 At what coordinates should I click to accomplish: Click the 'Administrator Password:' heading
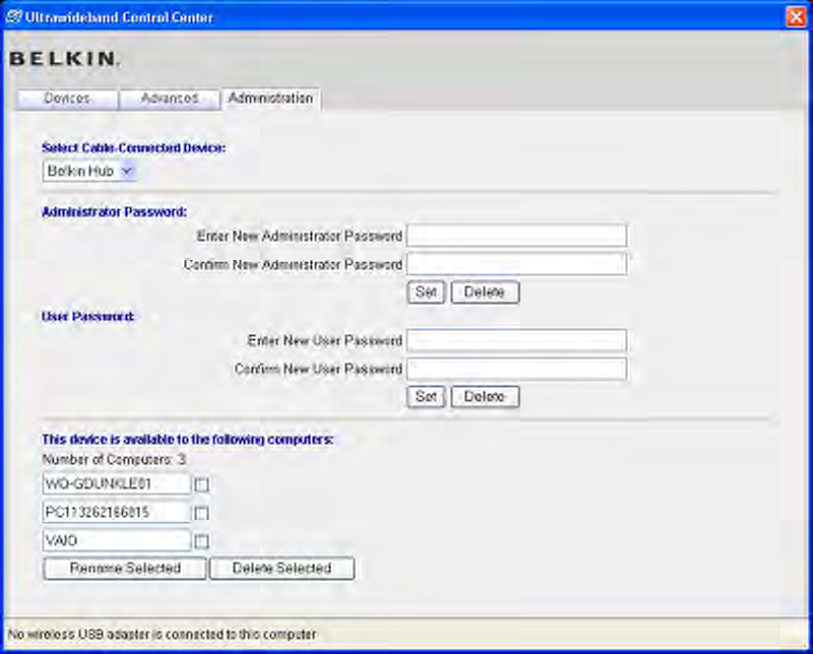[x=114, y=212]
